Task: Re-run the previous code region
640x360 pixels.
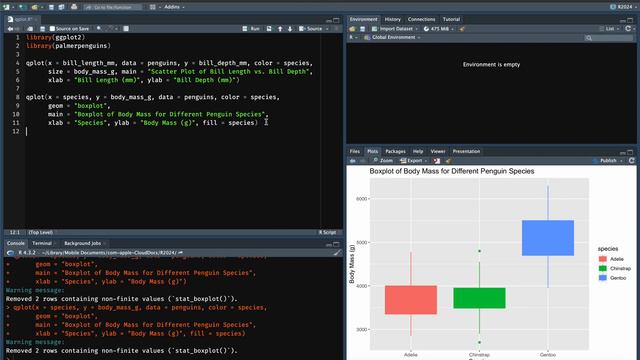Action: pyautogui.click(x=269, y=29)
